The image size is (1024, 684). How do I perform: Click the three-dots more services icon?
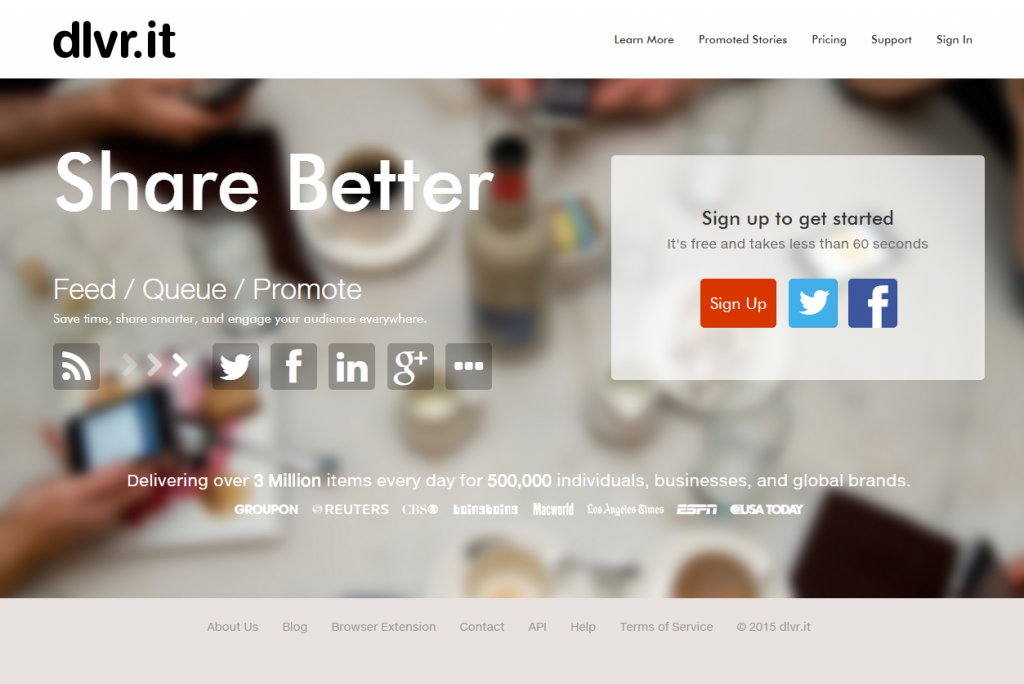point(468,366)
